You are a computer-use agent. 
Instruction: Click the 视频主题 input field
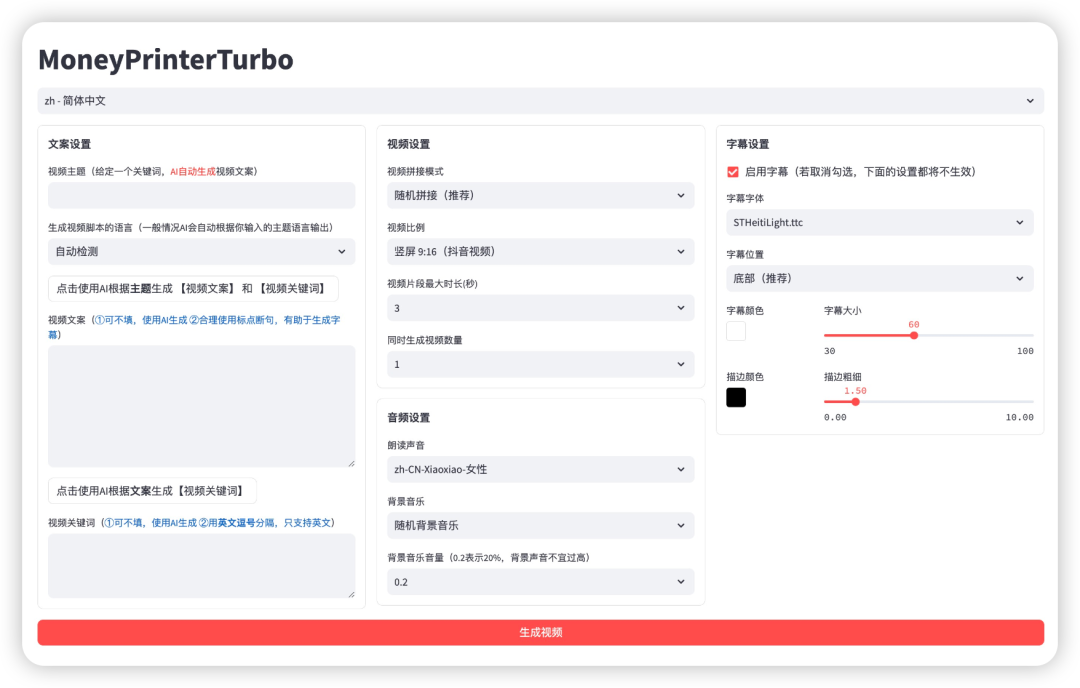point(201,196)
